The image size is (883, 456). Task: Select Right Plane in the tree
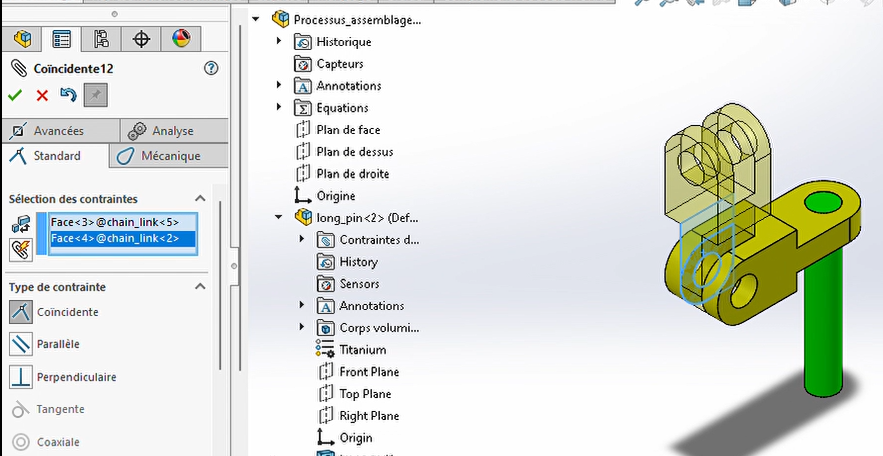click(x=369, y=416)
